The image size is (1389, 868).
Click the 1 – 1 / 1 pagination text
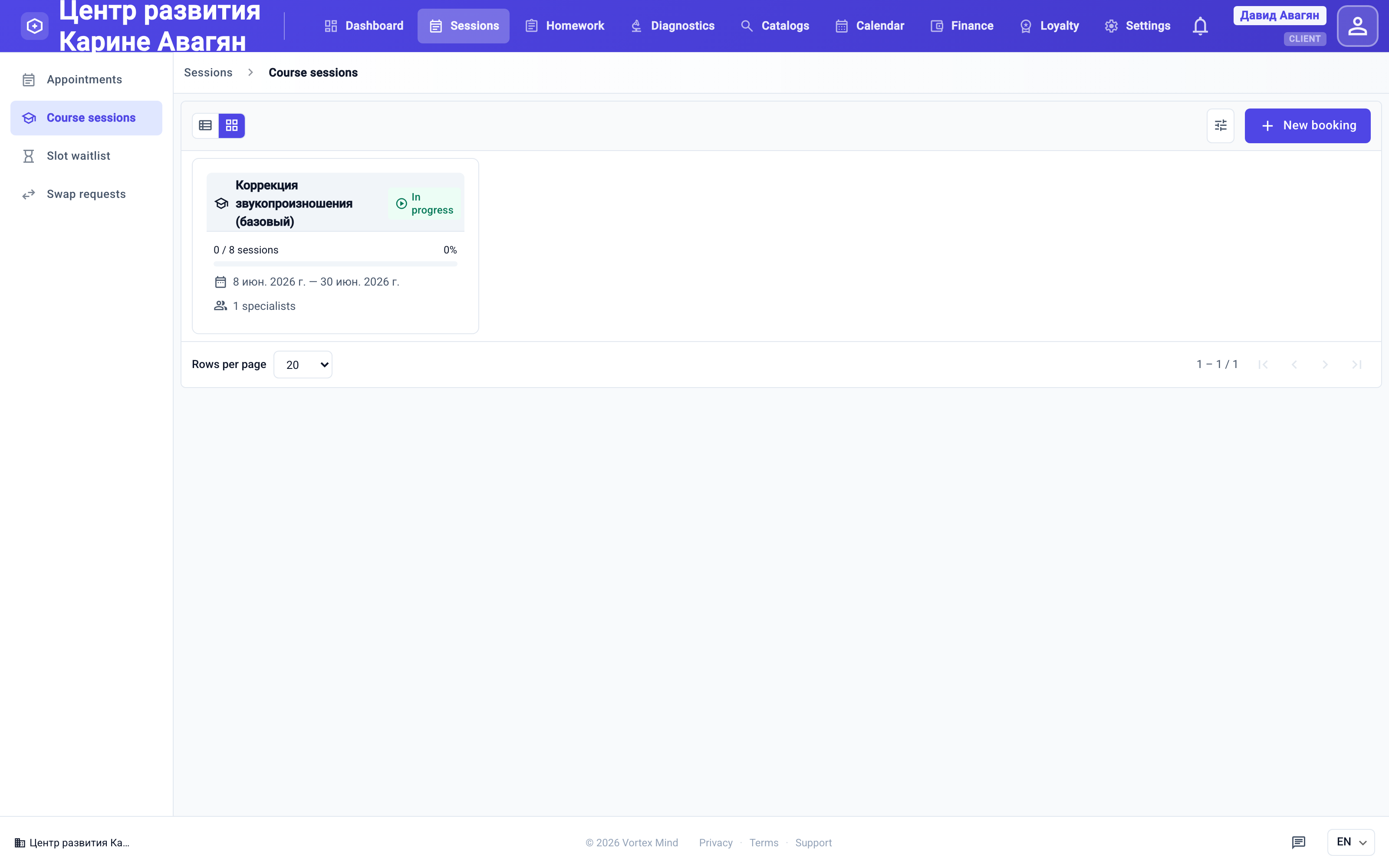1217,365
